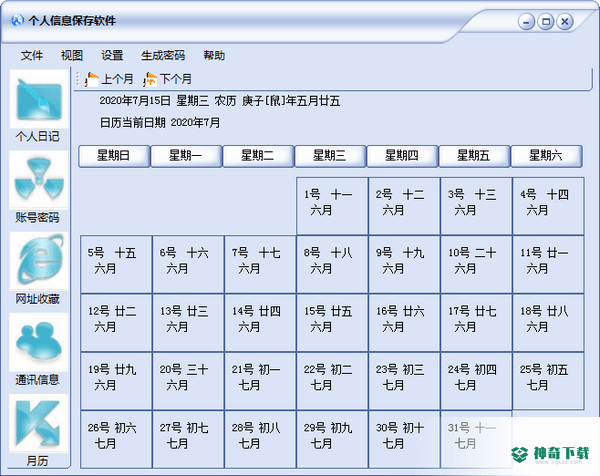
Task: Select calendar day 29号 初九
Action: 333,439
